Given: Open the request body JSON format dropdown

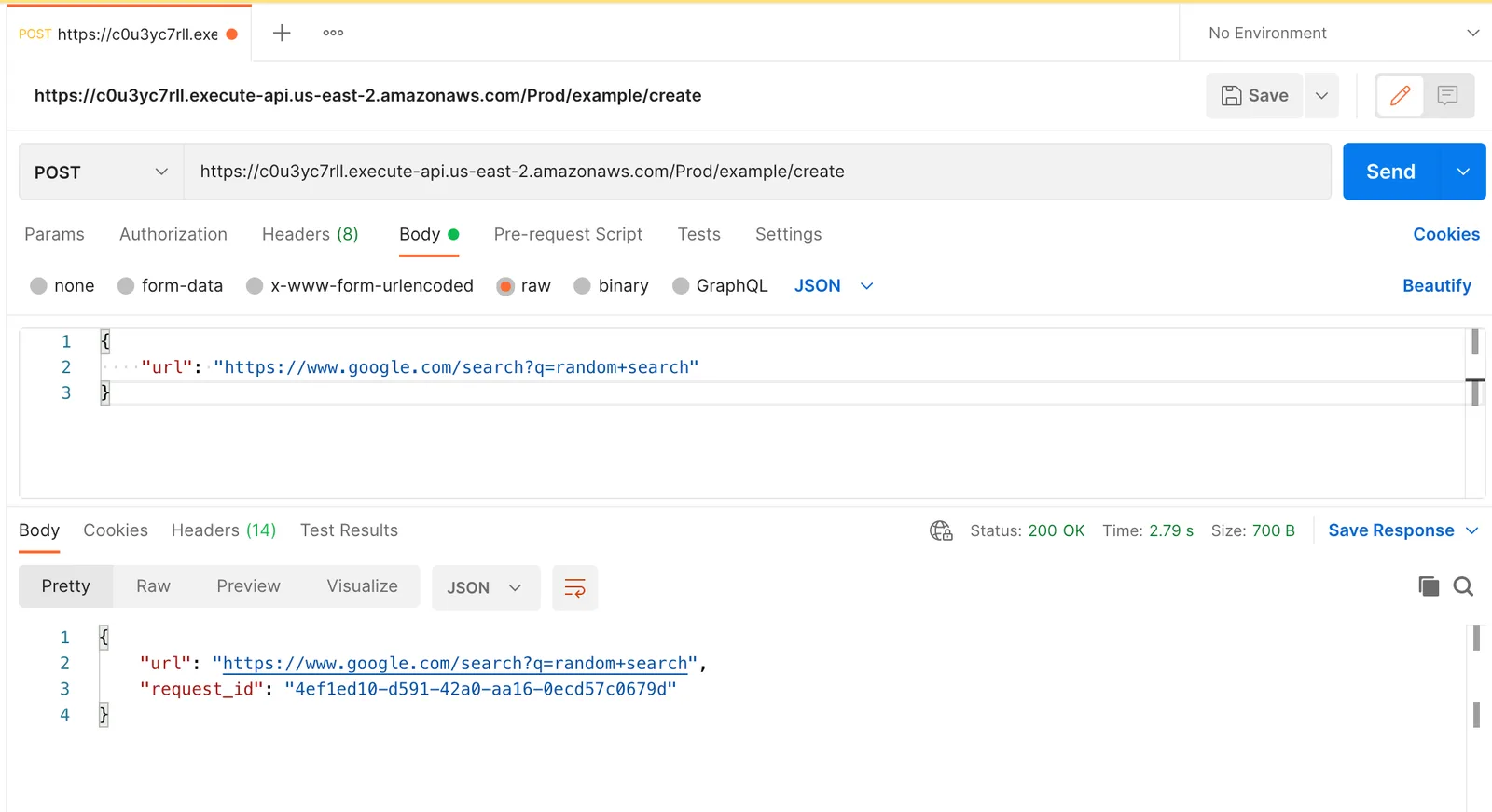Looking at the screenshot, I should (834, 286).
